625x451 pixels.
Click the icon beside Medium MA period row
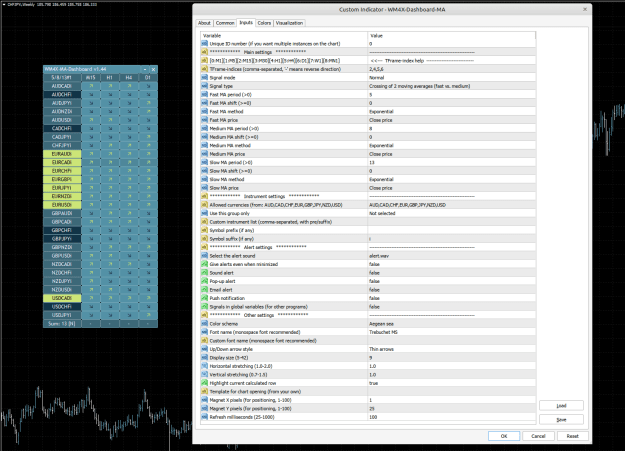(x=204, y=128)
